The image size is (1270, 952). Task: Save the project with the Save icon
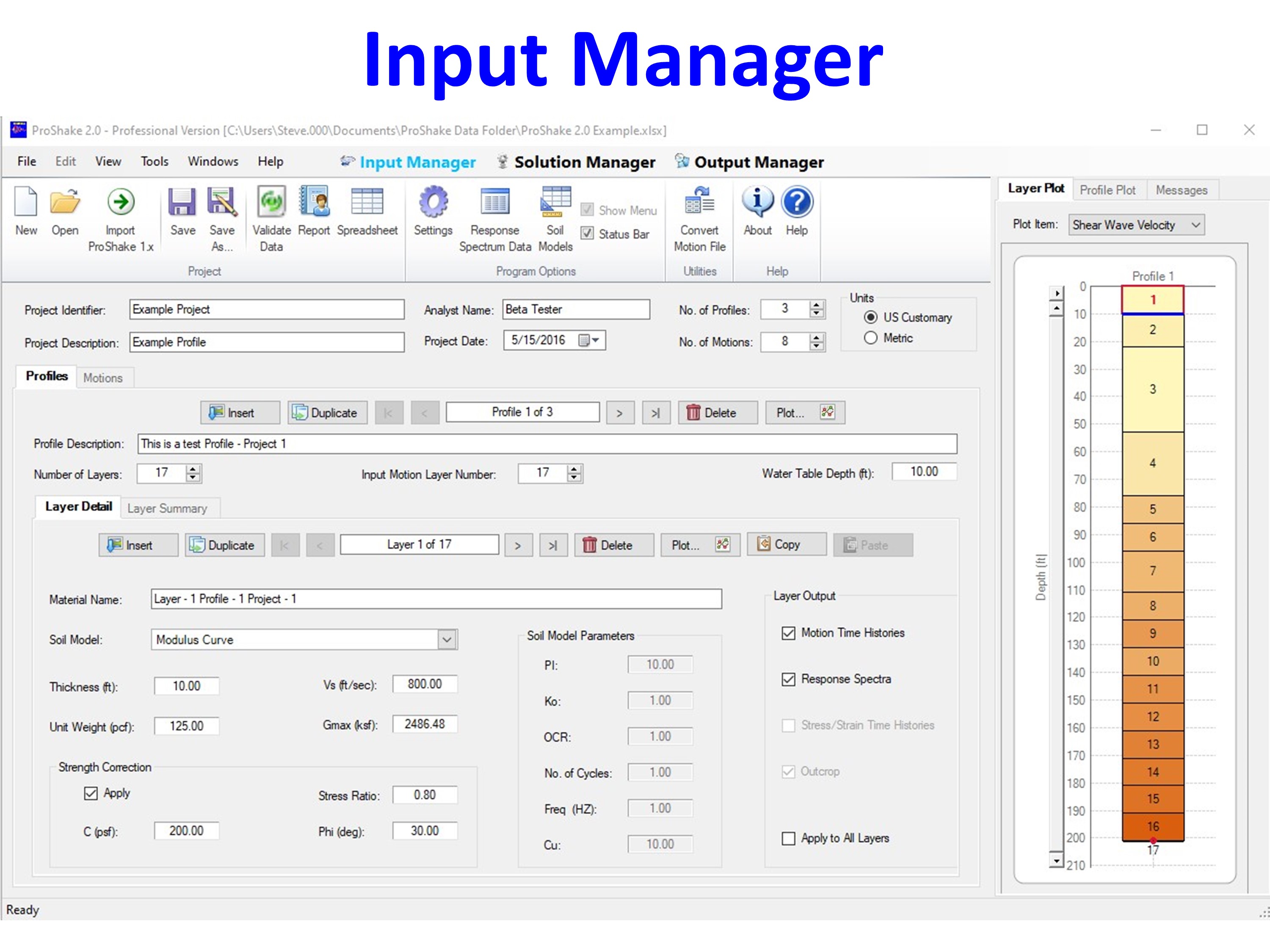(x=182, y=211)
